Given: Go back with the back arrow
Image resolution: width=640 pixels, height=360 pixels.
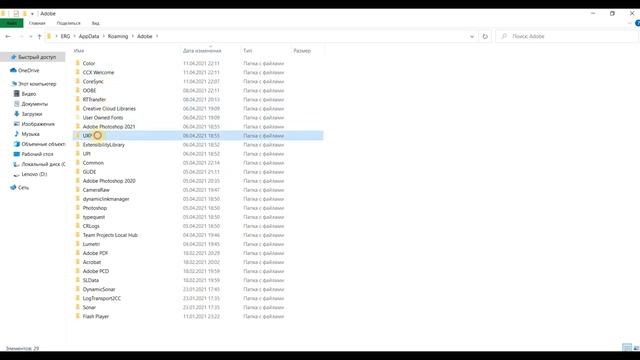Looking at the screenshot, I should point(8,36).
